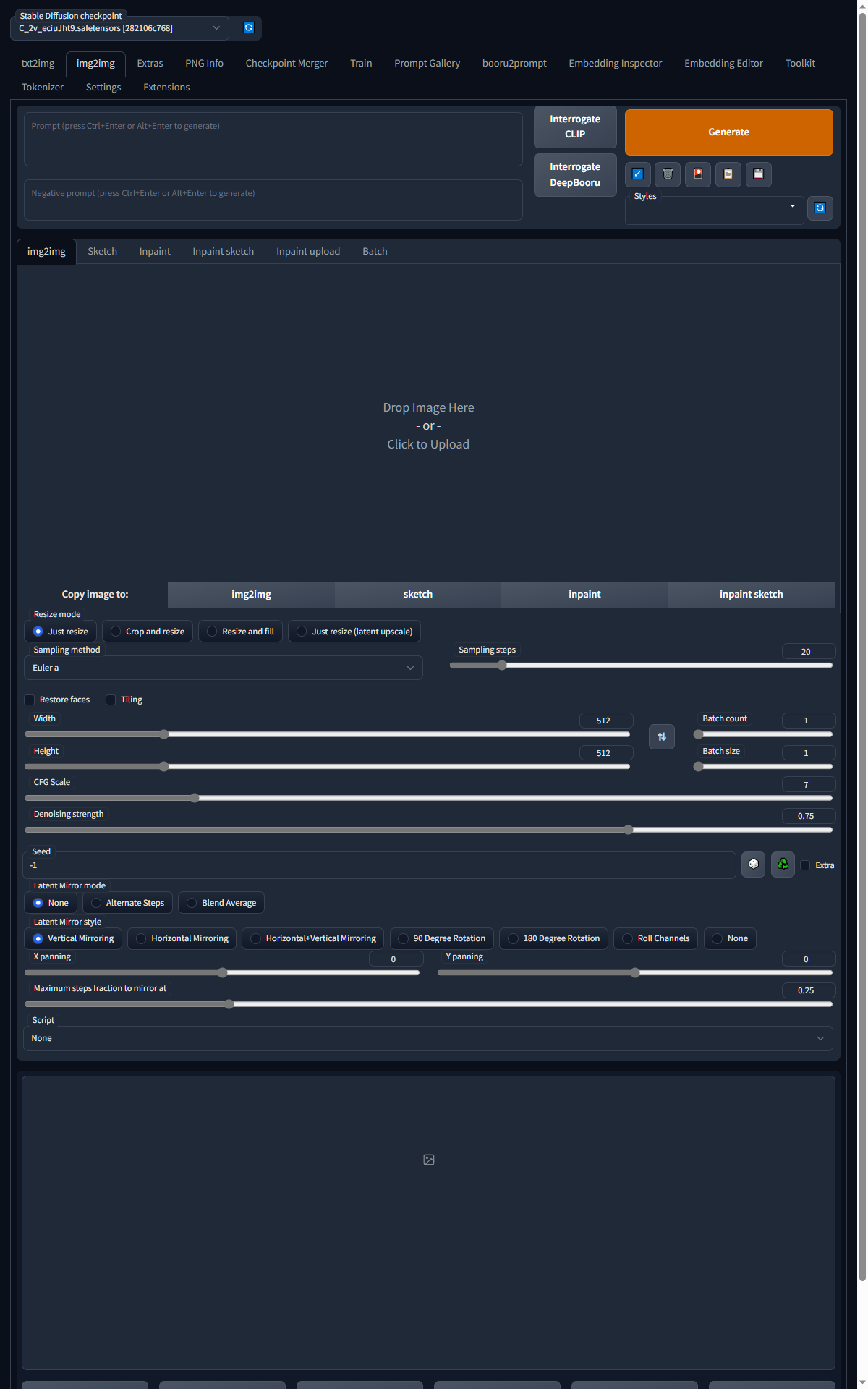Apply styles with the clipboard icon
Viewport: 868px width, 1389px height.
click(x=728, y=174)
